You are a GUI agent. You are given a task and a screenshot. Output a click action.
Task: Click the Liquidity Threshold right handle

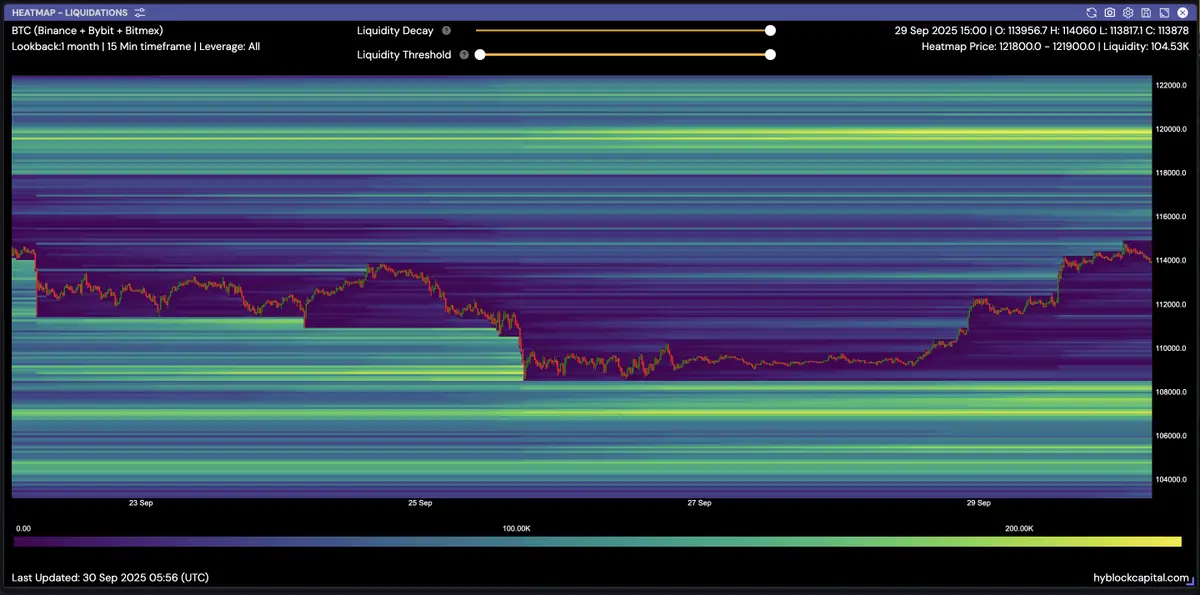click(770, 55)
